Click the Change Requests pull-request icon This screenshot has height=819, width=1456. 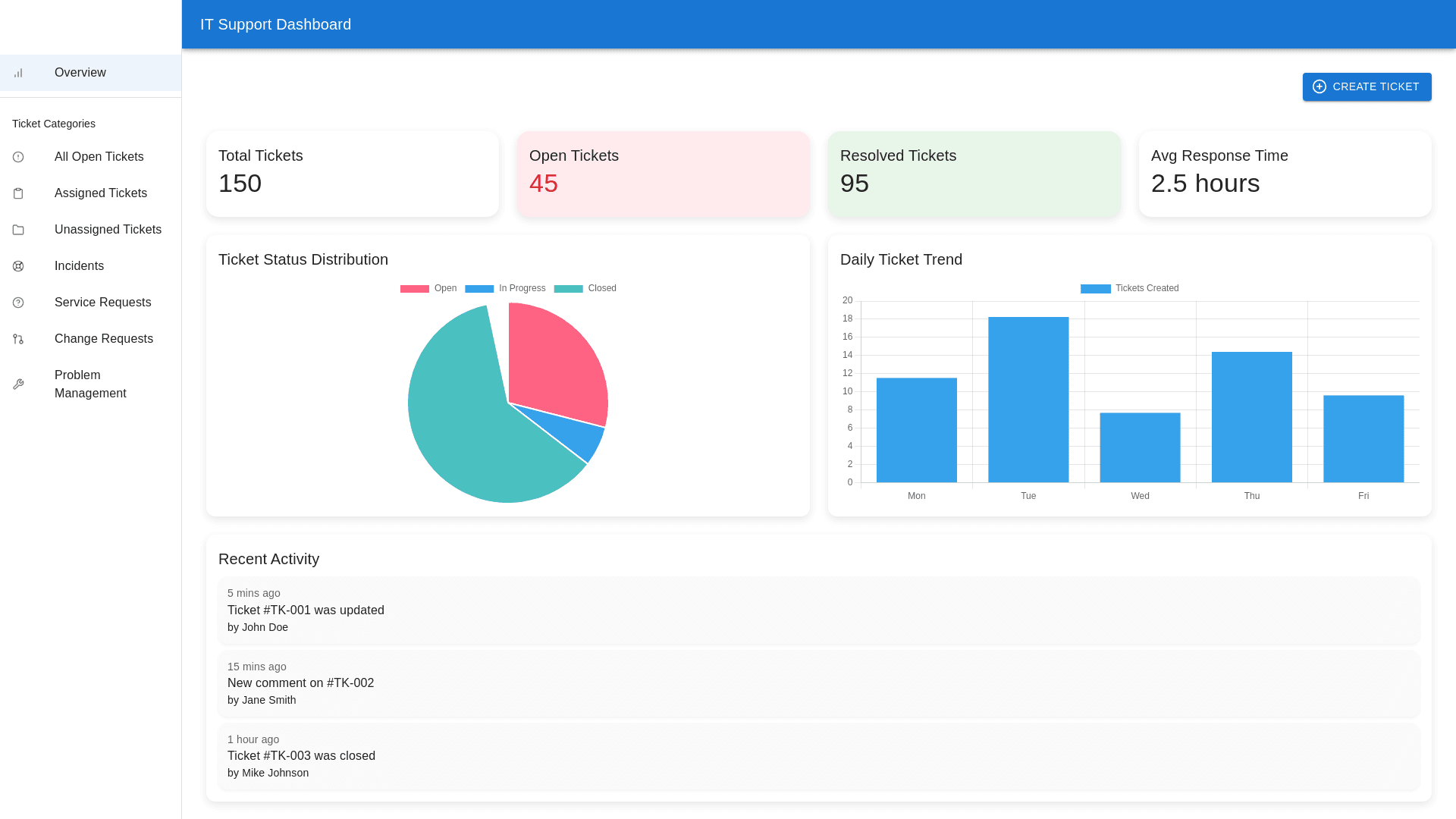[18, 339]
